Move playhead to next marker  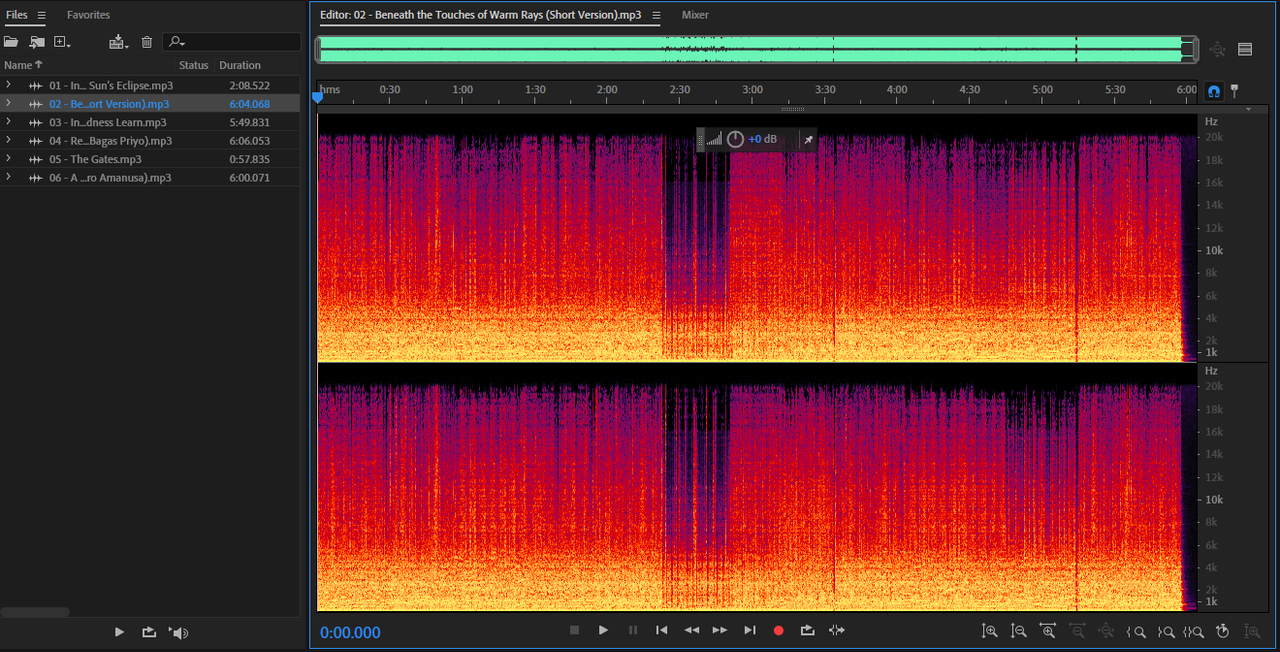749,630
